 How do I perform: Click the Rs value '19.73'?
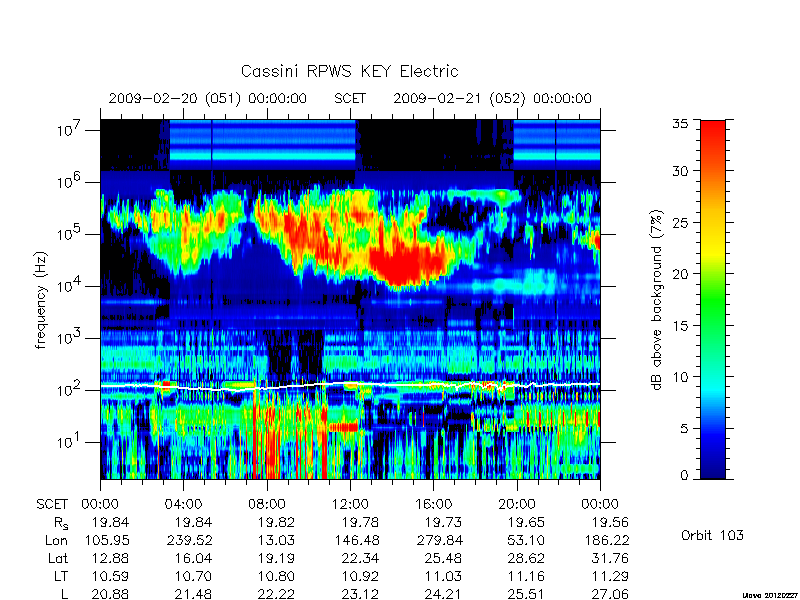pos(443,523)
